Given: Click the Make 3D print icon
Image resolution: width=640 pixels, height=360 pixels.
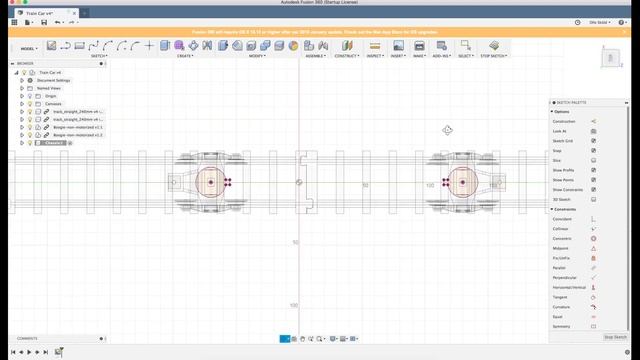Looking at the screenshot, I should (419, 46).
